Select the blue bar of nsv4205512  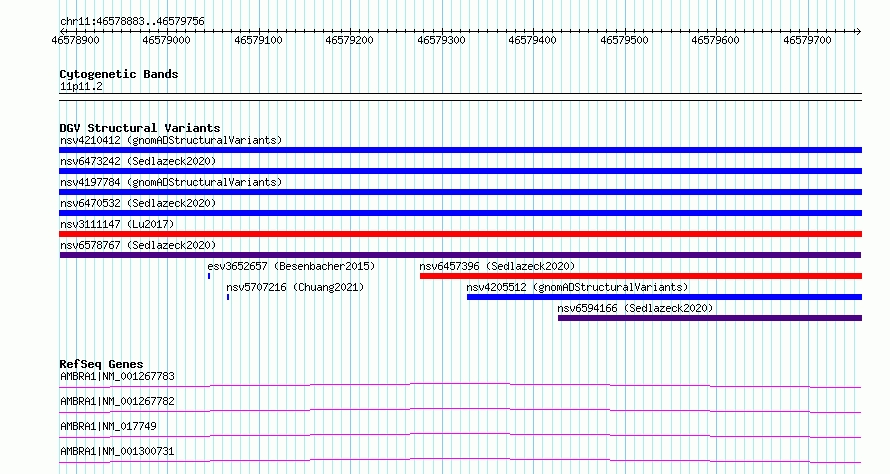coord(665,297)
